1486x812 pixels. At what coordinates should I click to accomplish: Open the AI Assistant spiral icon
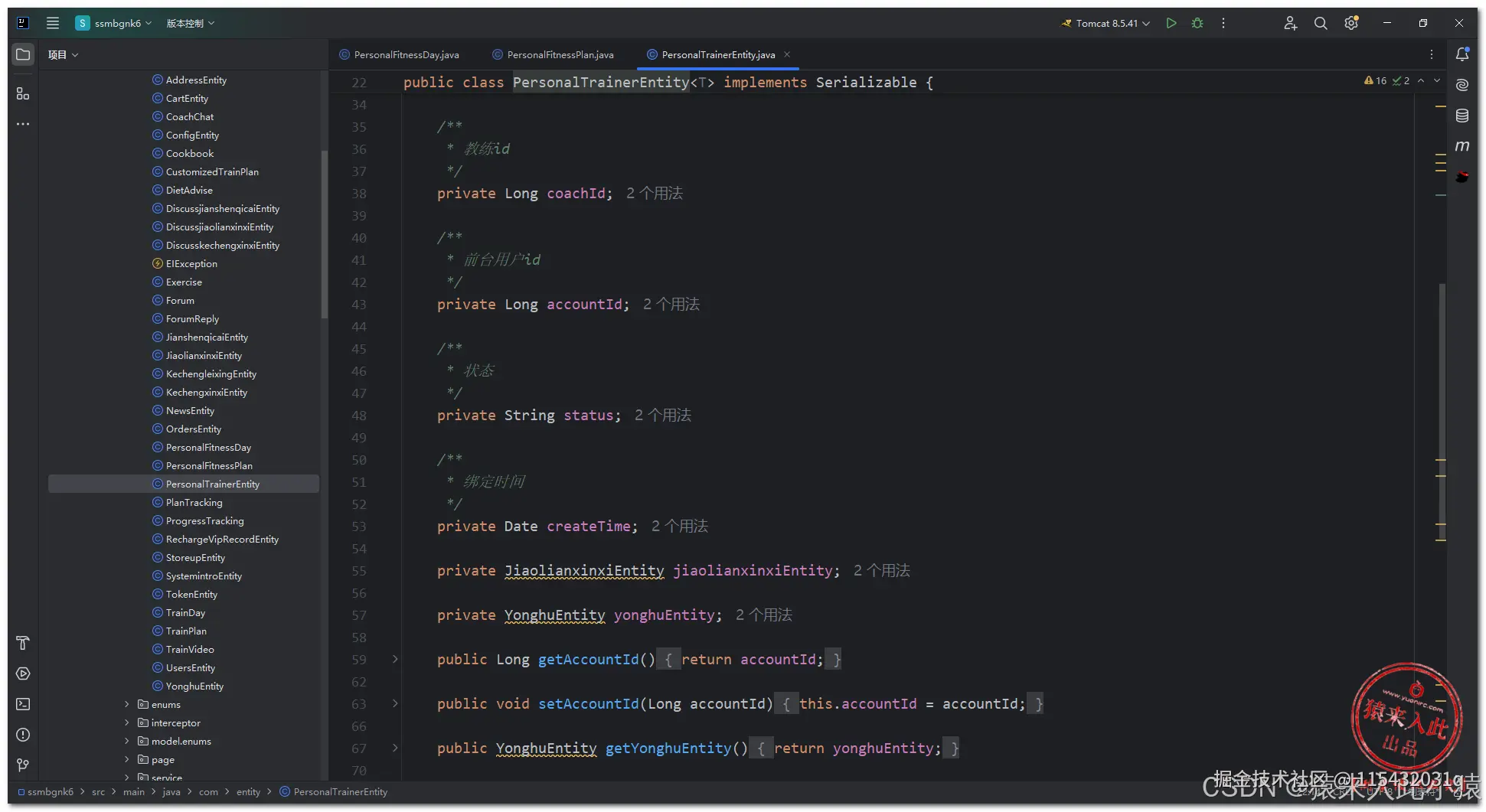[x=1462, y=85]
